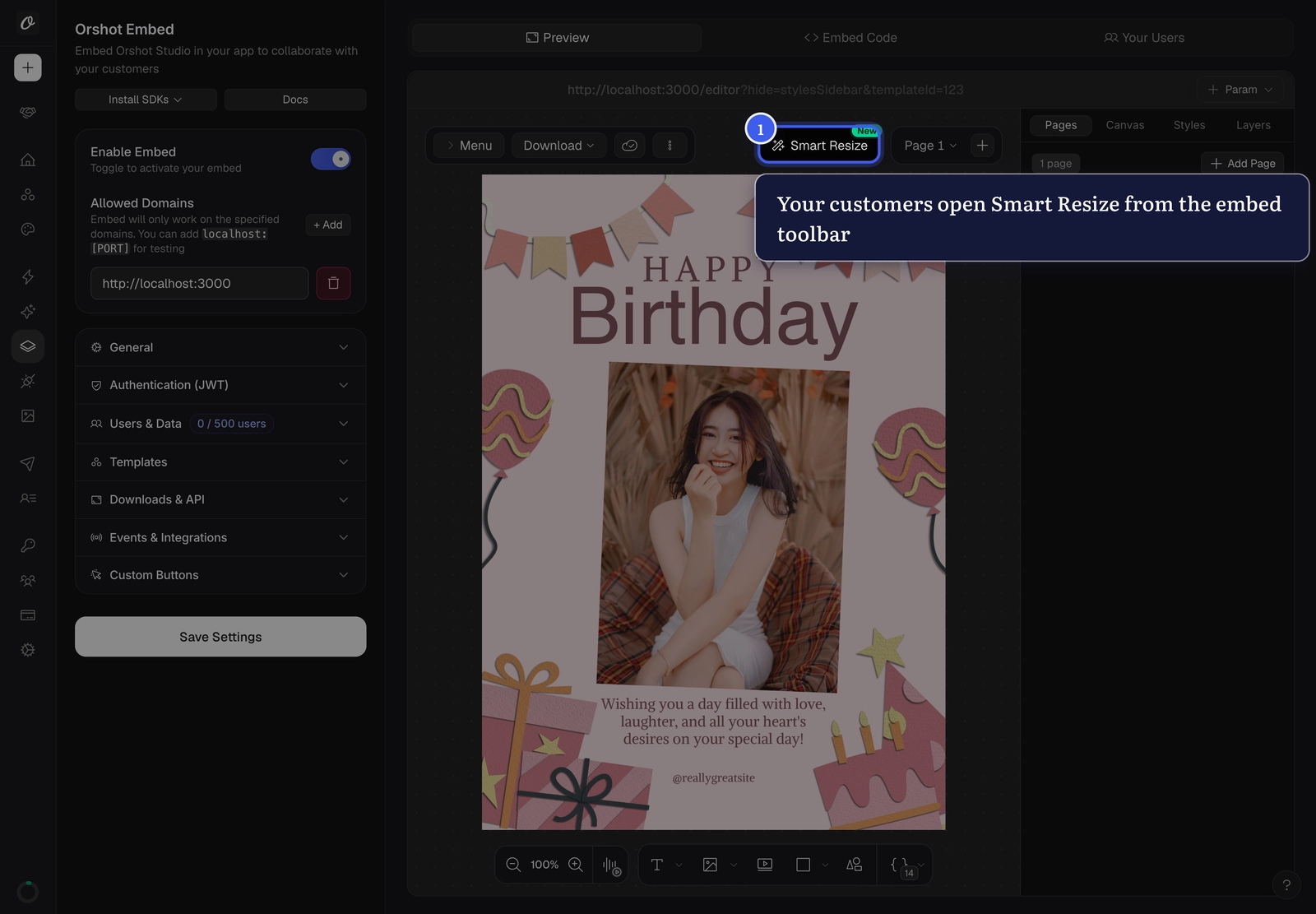This screenshot has height=914, width=1316.
Task: Expand the General section
Action: coord(220,347)
